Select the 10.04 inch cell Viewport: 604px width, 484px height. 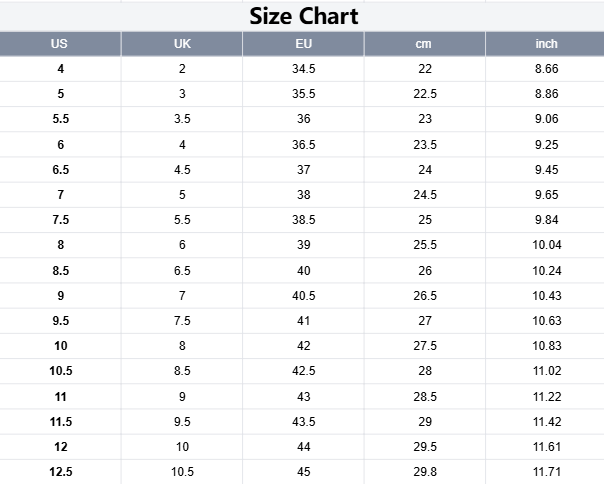[546, 245]
